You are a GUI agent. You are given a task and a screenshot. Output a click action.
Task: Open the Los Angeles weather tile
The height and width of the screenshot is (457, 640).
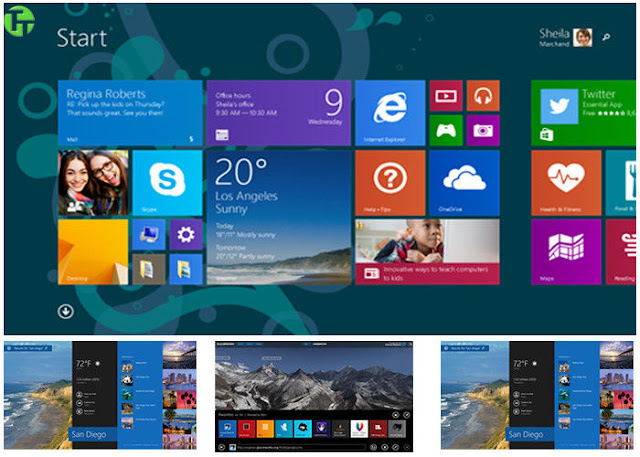279,217
